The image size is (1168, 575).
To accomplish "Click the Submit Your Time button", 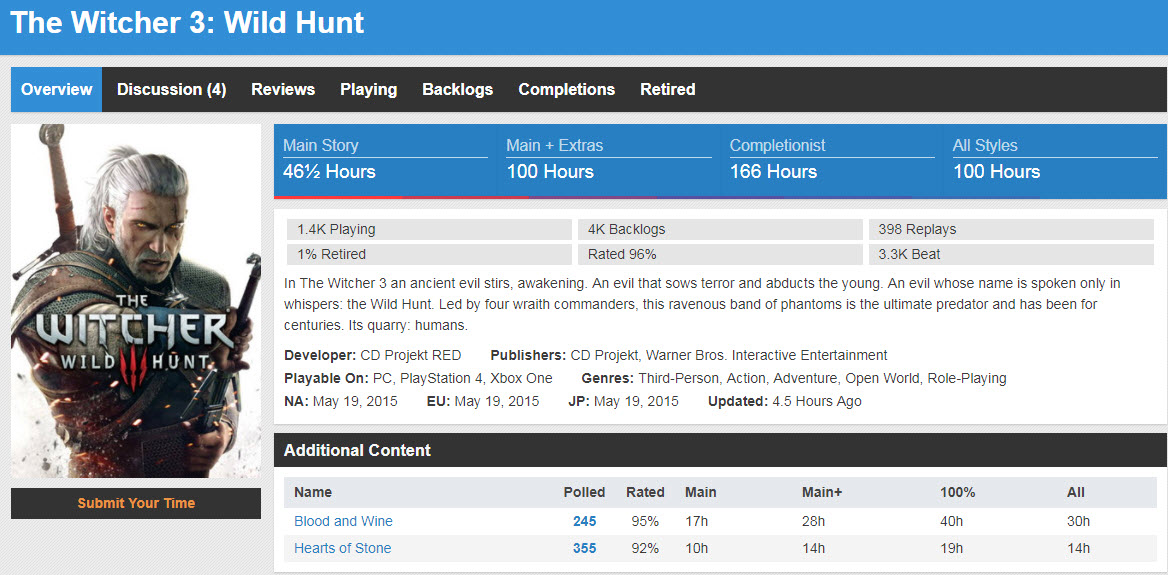I will 136,503.
